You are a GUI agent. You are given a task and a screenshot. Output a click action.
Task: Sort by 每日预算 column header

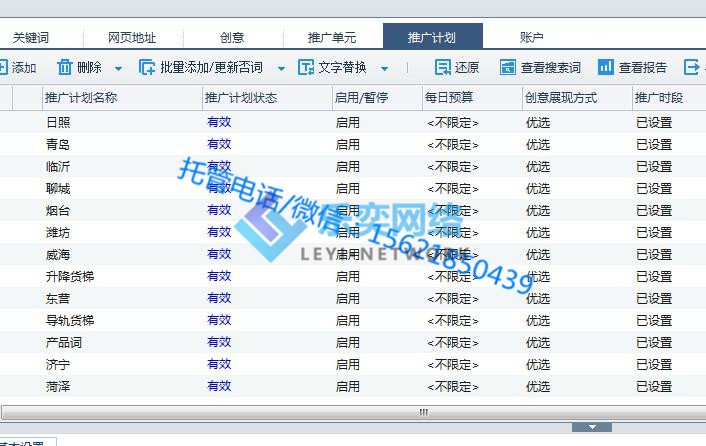pyautogui.click(x=472, y=98)
